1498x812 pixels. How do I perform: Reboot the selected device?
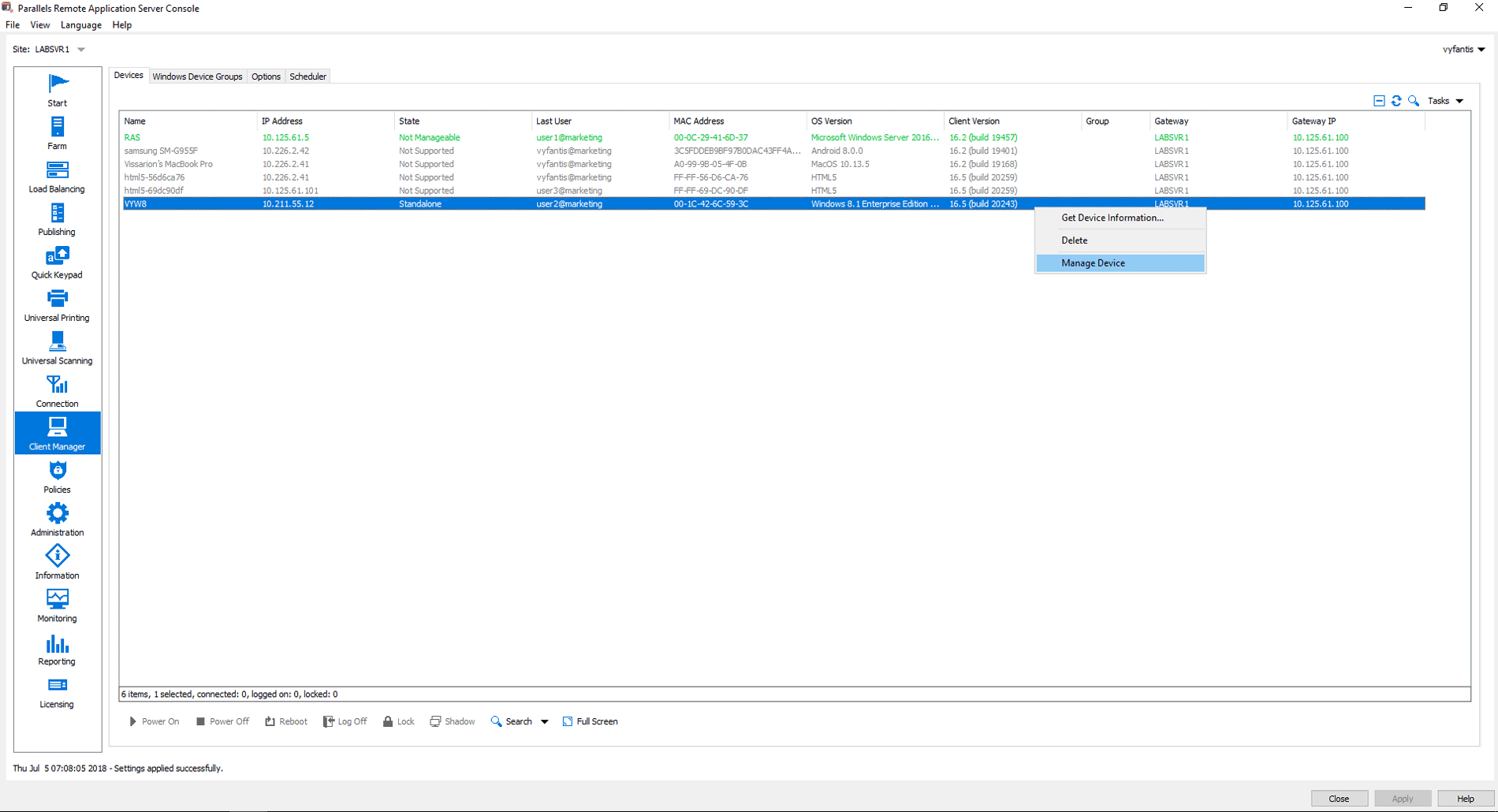point(286,721)
